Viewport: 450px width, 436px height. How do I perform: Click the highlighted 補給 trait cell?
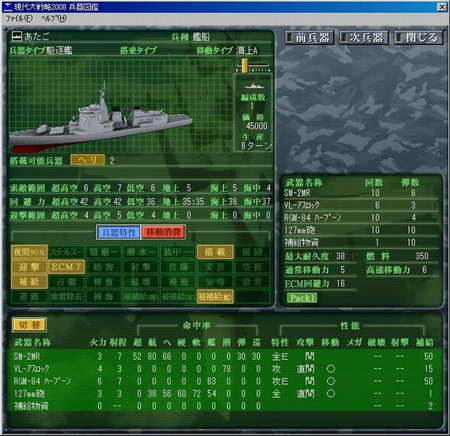tap(29, 282)
